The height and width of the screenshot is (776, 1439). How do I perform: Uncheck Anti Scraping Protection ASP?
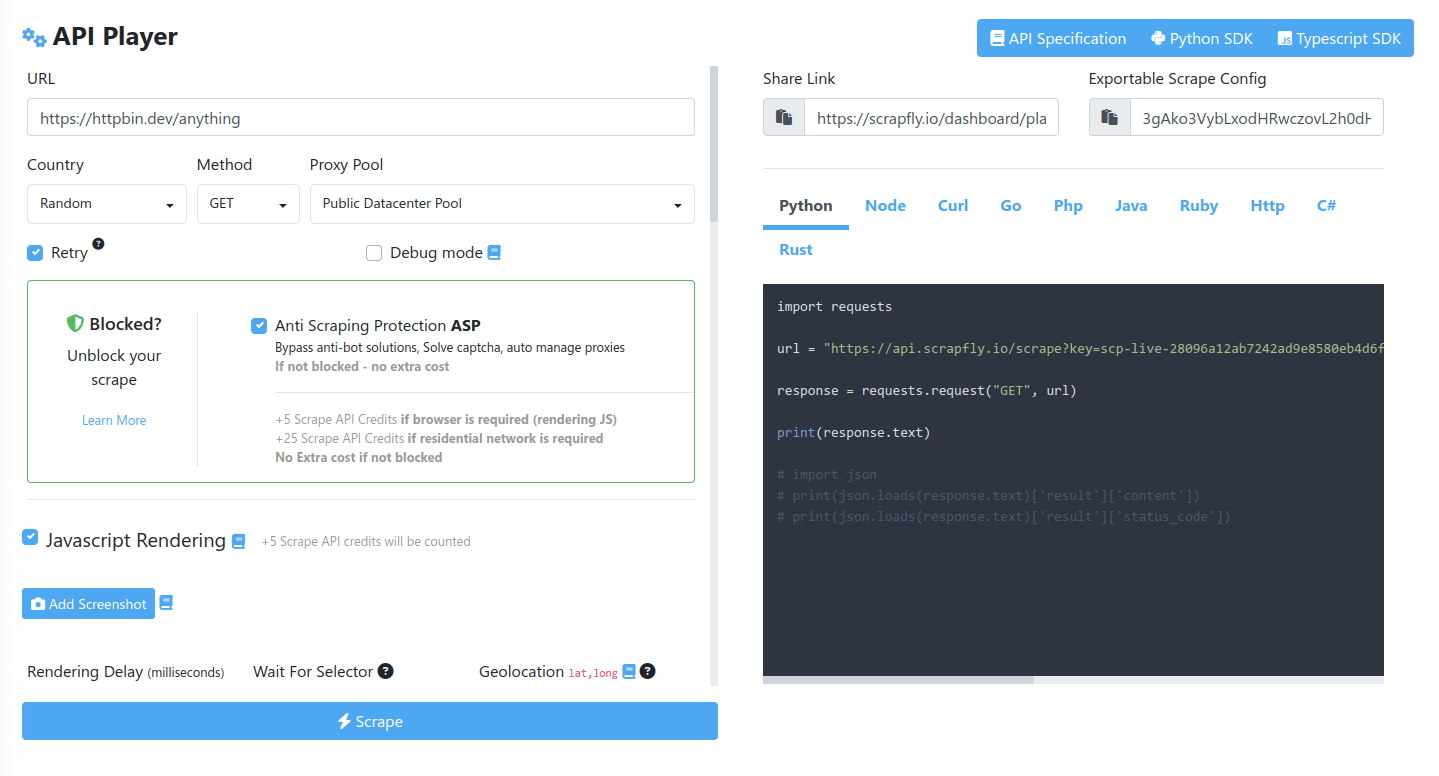pos(259,325)
